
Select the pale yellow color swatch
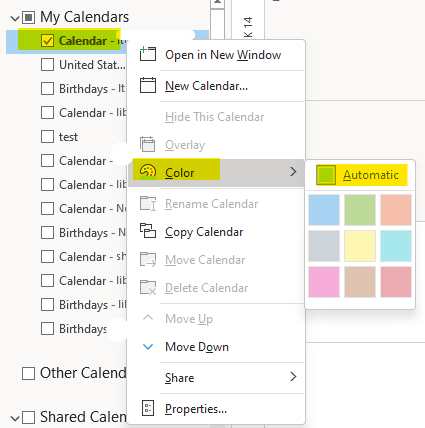tap(360, 246)
